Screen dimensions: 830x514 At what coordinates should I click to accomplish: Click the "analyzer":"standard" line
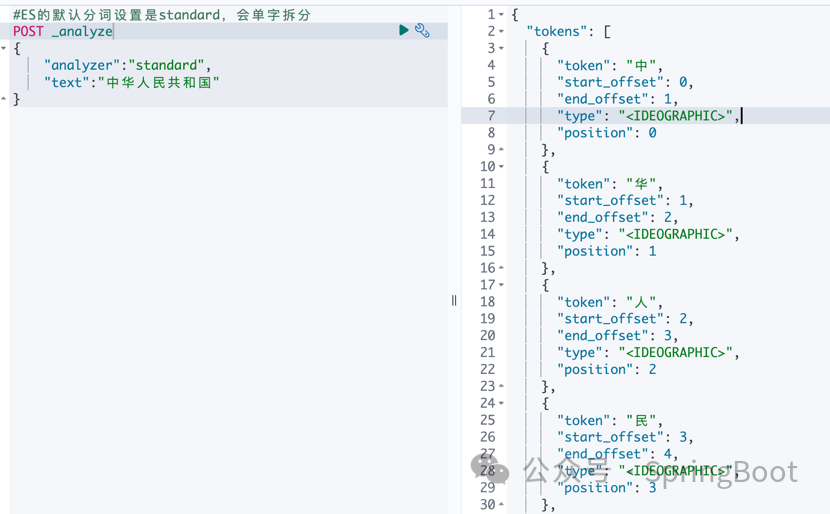(128, 65)
